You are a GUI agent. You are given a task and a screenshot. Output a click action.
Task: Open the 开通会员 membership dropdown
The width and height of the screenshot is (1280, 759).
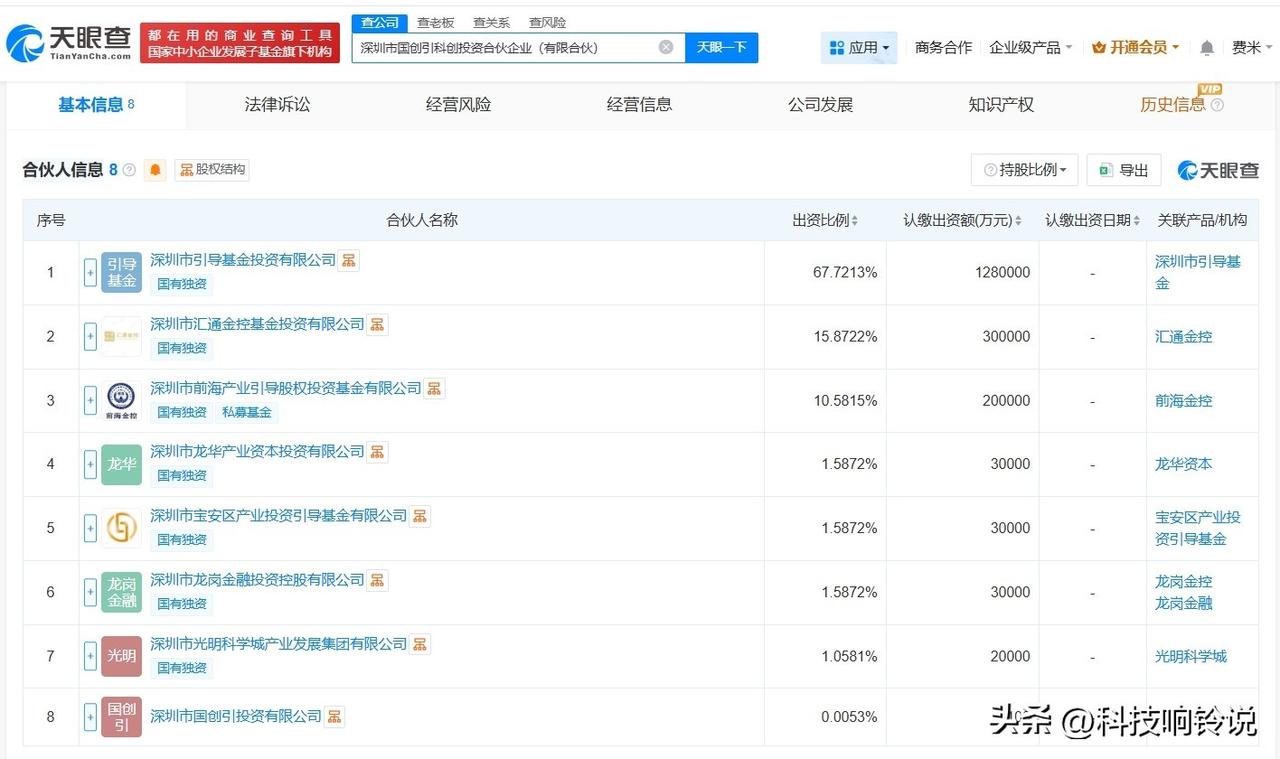click(1136, 47)
